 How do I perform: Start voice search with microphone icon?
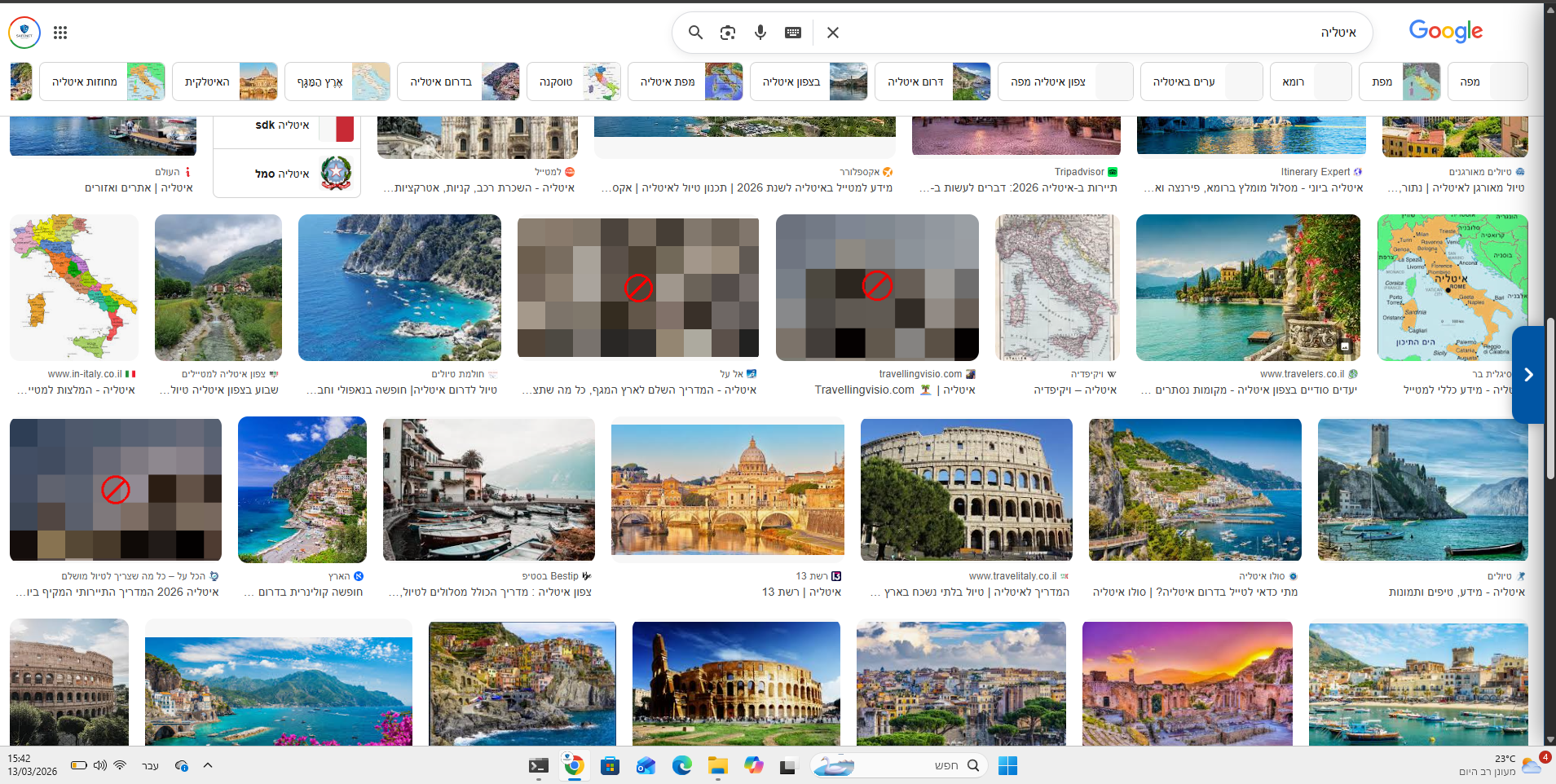point(760,33)
